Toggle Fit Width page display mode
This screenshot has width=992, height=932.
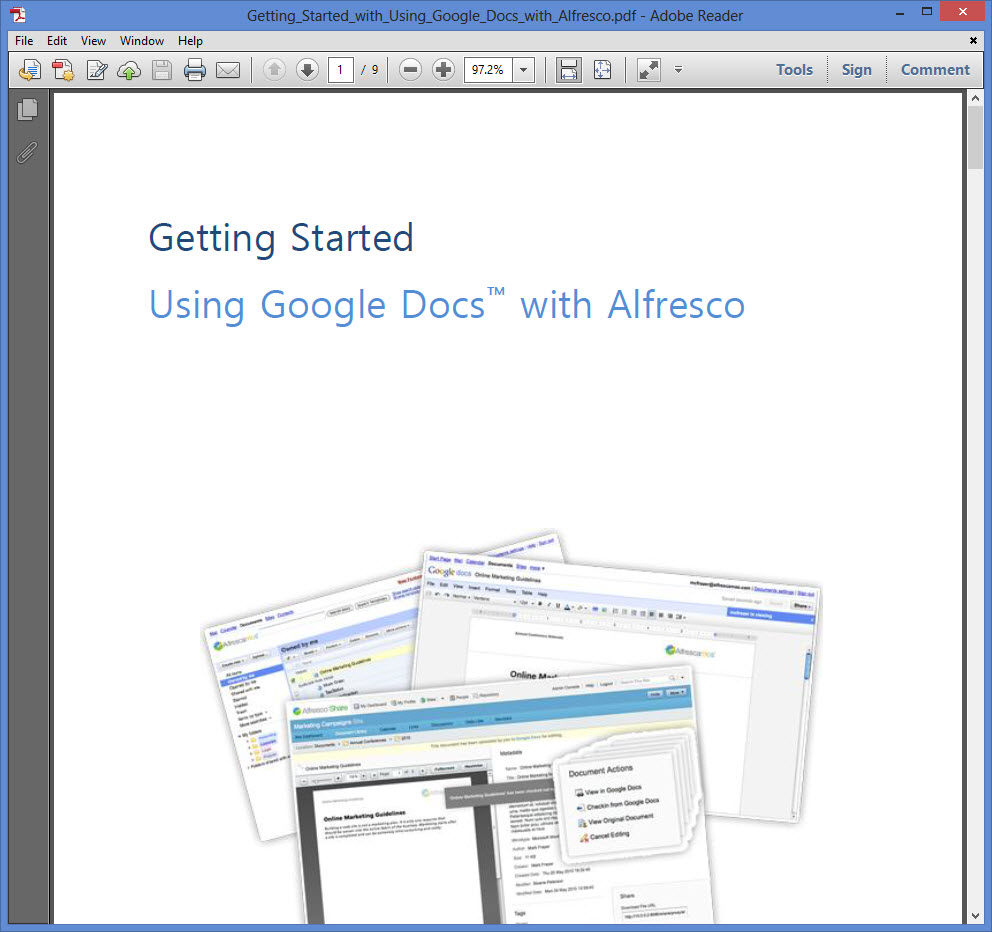click(x=570, y=70)
